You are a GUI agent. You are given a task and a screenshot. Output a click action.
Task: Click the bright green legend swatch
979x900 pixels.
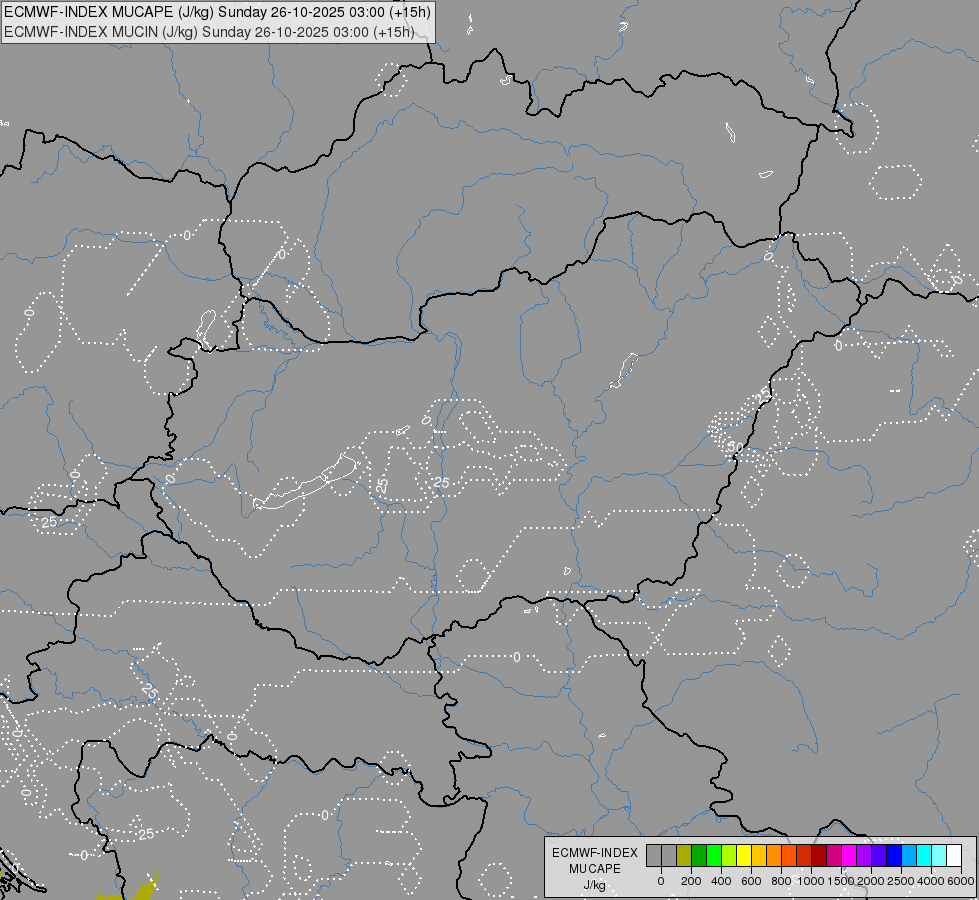tap(714, 855)
